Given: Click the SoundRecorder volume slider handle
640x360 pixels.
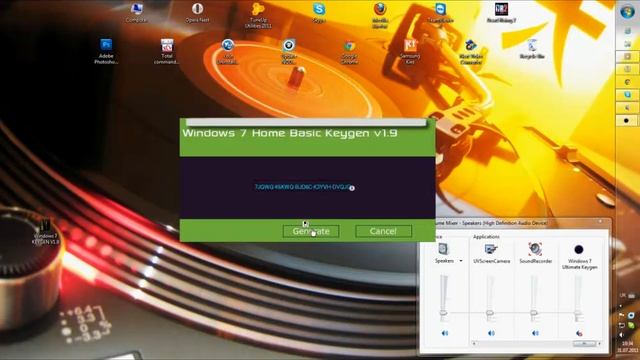Looking at the screenshot, I should coord(534,313).
